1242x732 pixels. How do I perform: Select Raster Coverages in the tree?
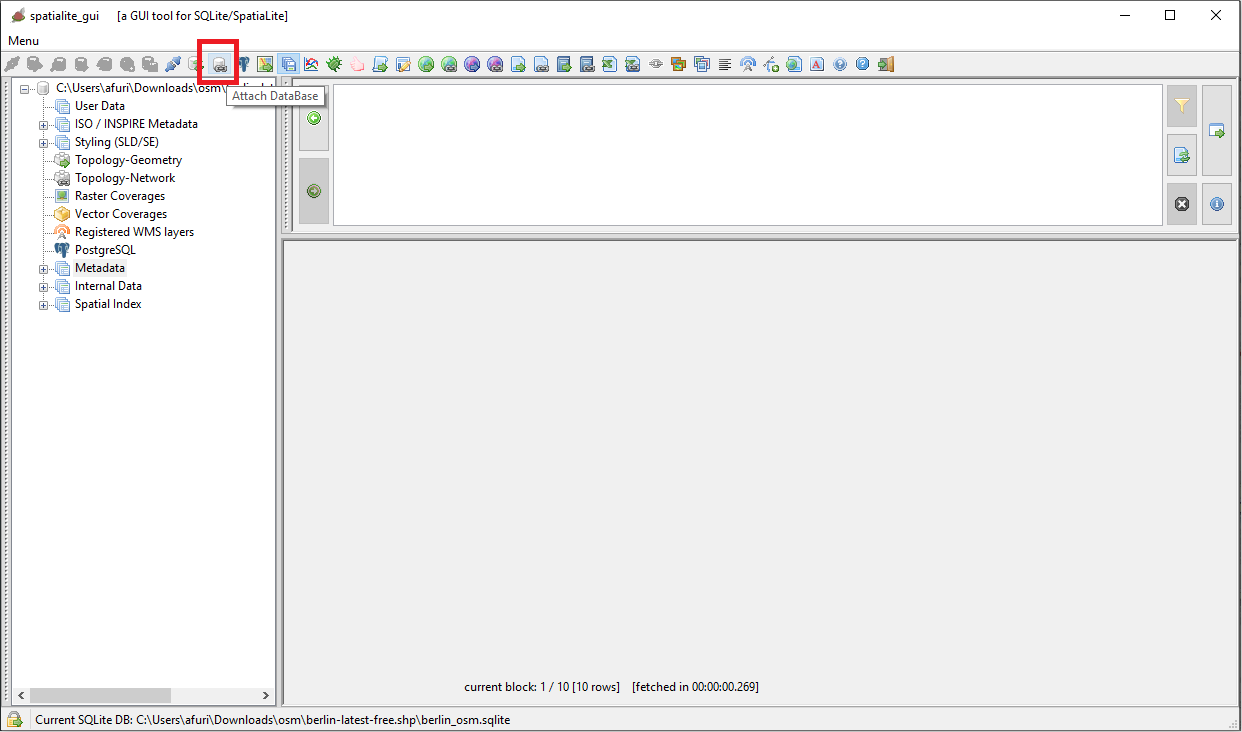(x=120, y=196)
